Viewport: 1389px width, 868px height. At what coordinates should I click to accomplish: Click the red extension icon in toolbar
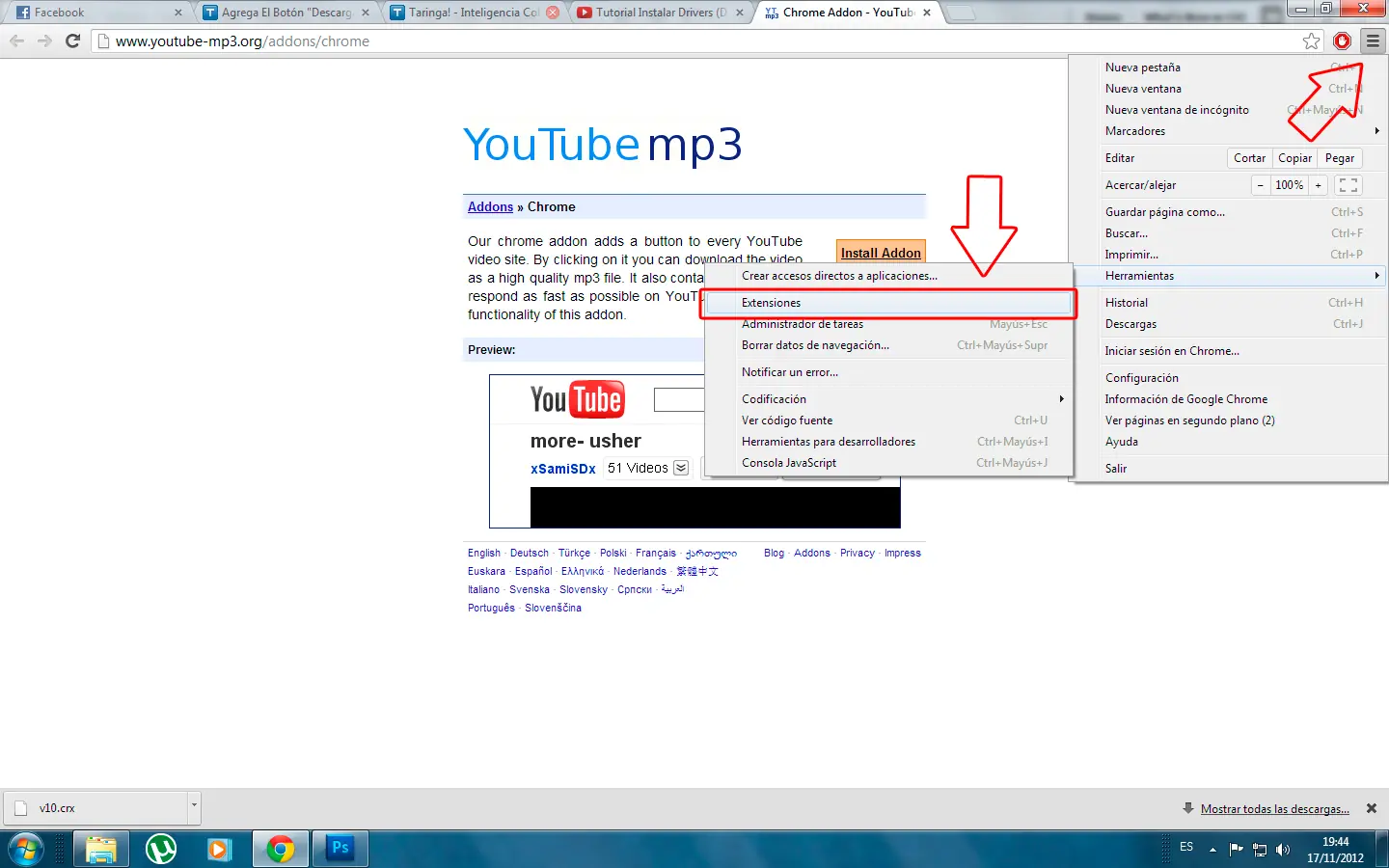(1342, 41)
